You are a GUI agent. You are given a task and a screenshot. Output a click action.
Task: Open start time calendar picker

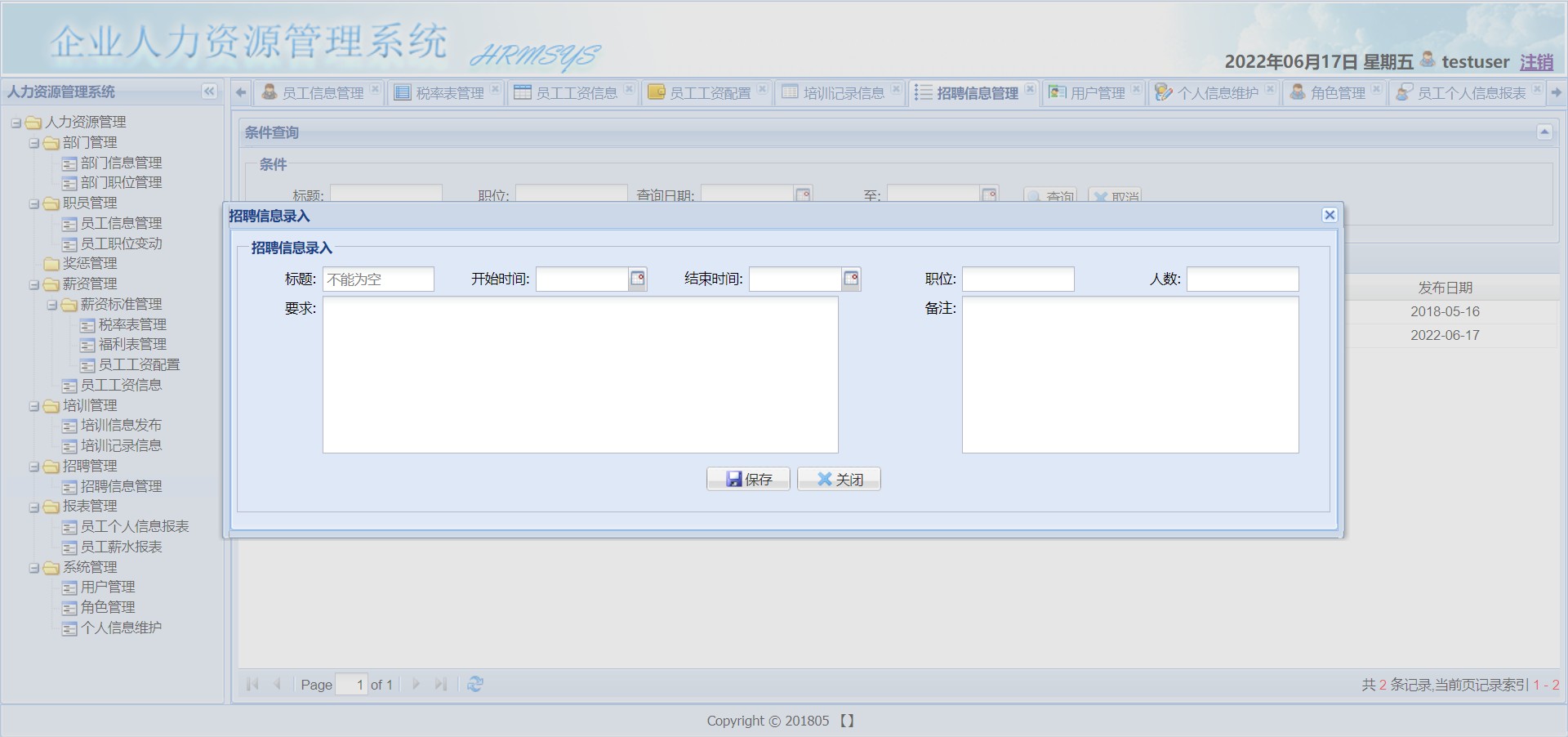638,279
